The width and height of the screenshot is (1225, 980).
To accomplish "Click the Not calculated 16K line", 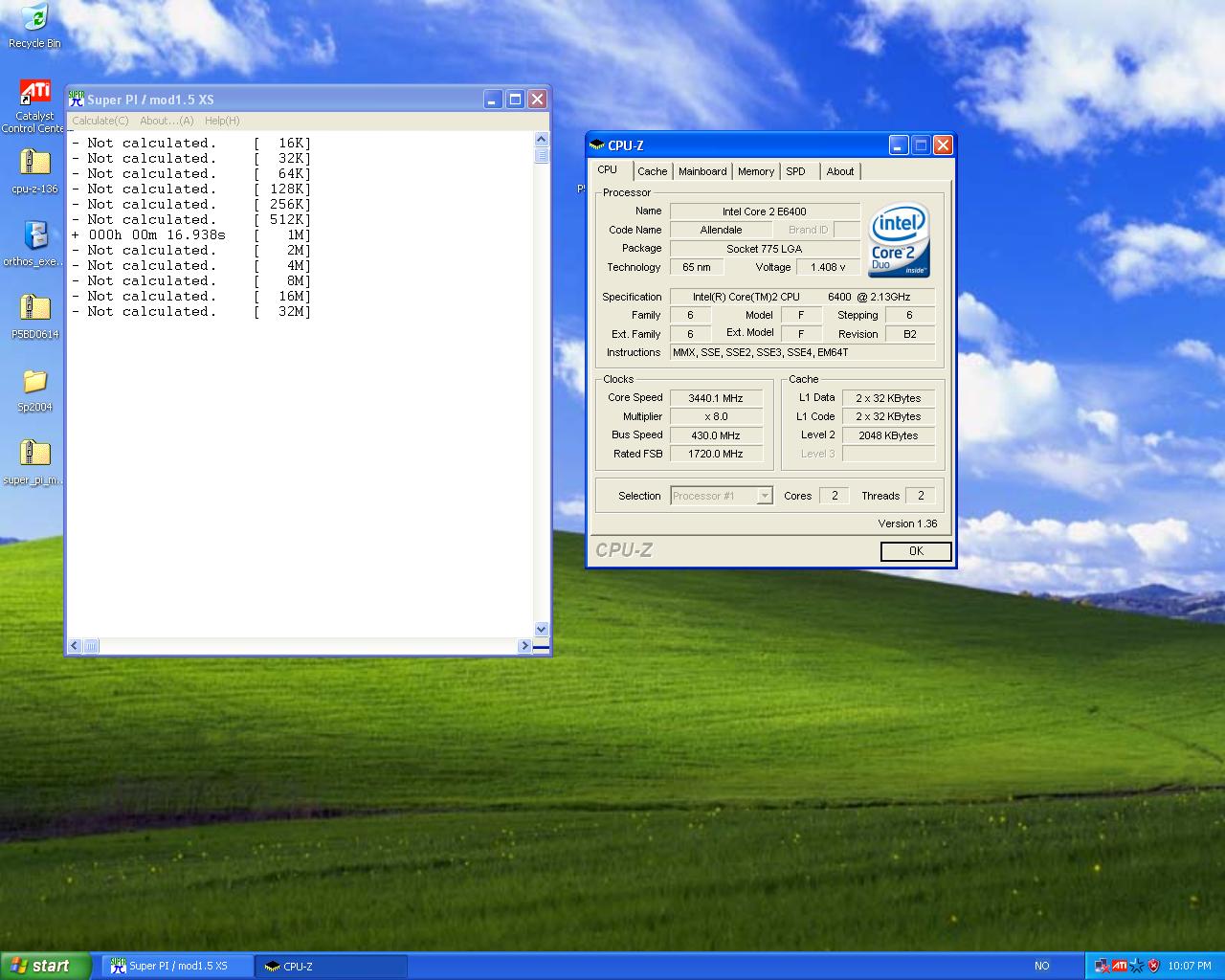I will coord(191,143).
